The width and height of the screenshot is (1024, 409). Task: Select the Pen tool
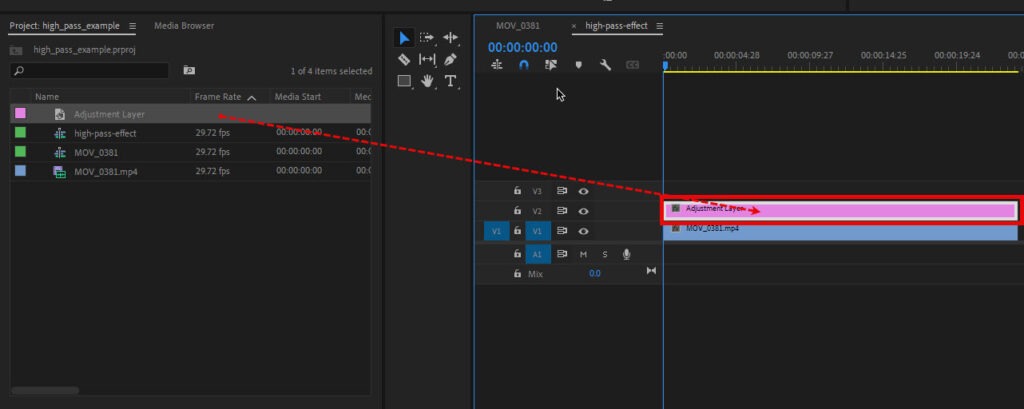click(x=451, y=60)
